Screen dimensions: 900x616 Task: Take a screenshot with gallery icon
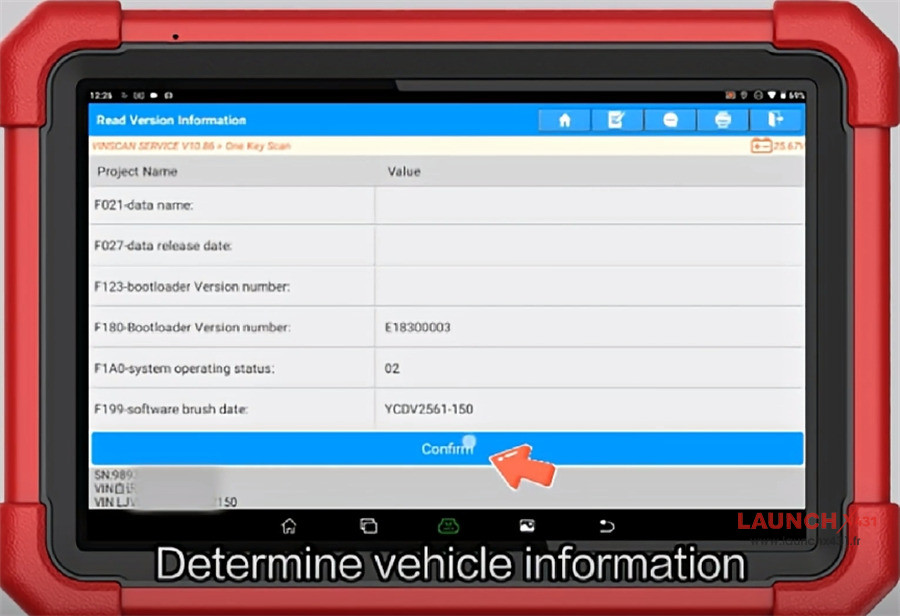(x=527, y=525)
